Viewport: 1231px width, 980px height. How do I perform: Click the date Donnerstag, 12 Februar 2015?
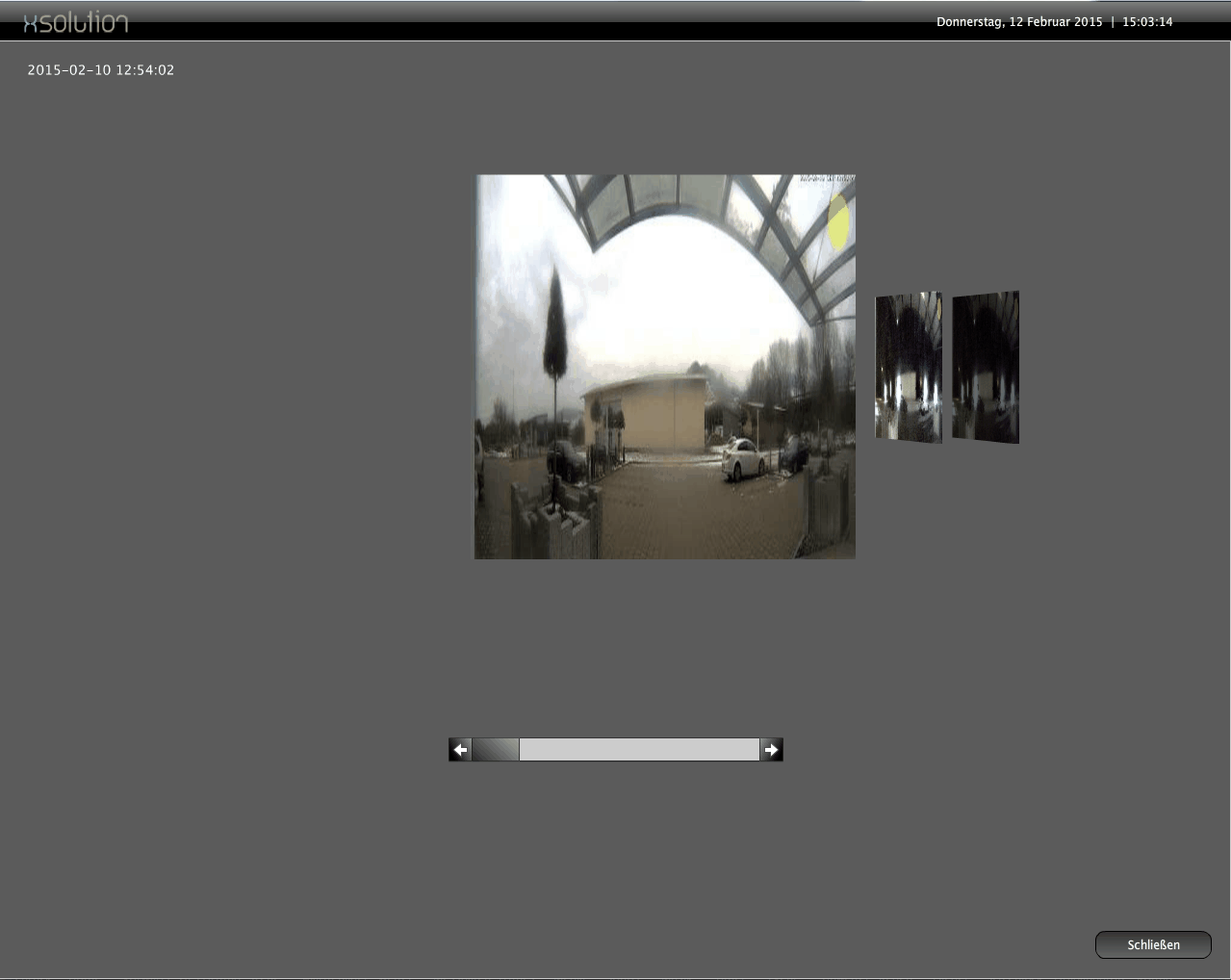1019,22
